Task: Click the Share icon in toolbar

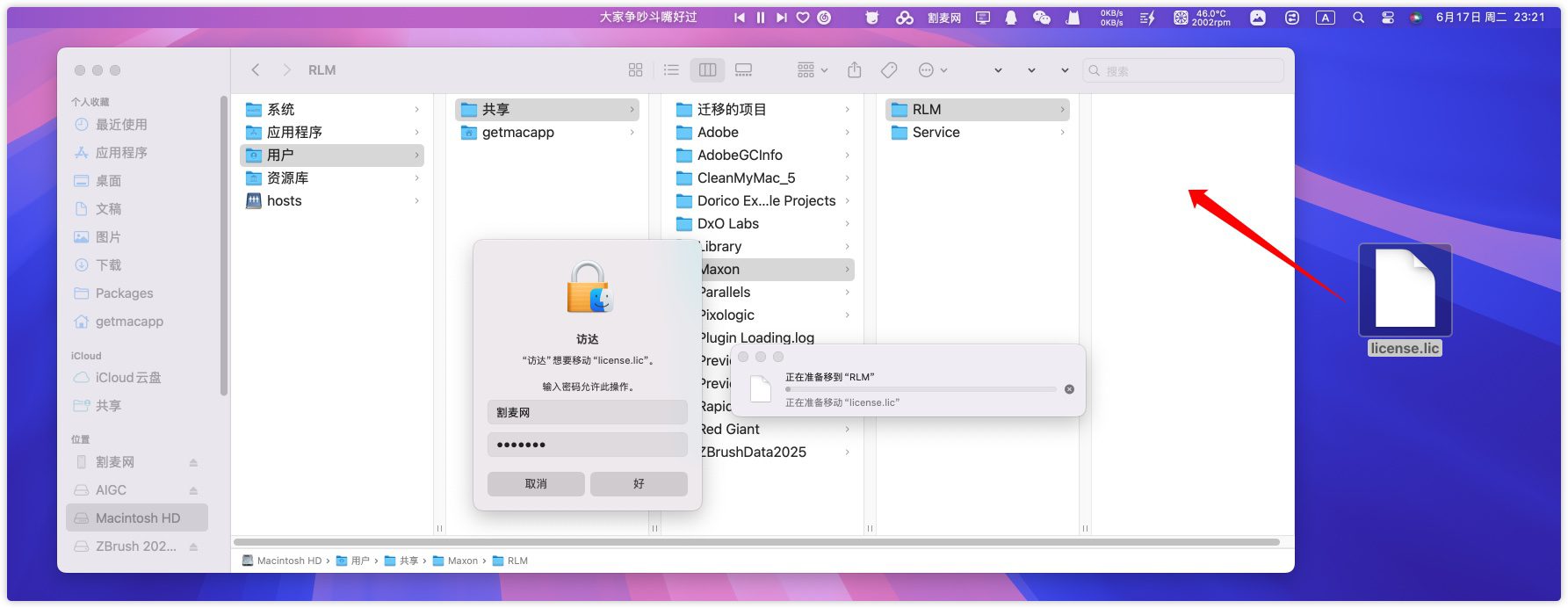Action: coord(854,70)
